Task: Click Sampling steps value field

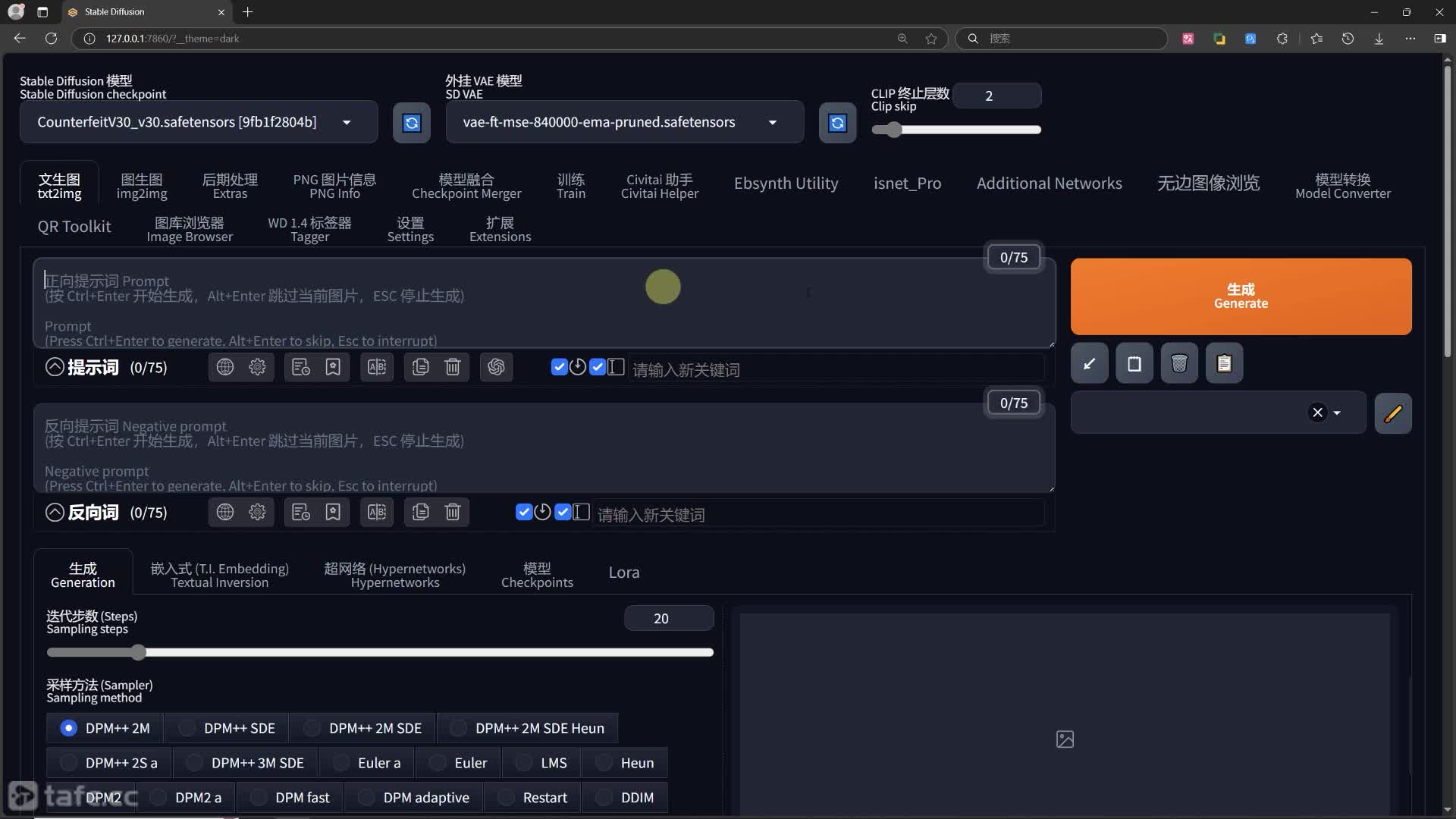Action: coord(668,618)
